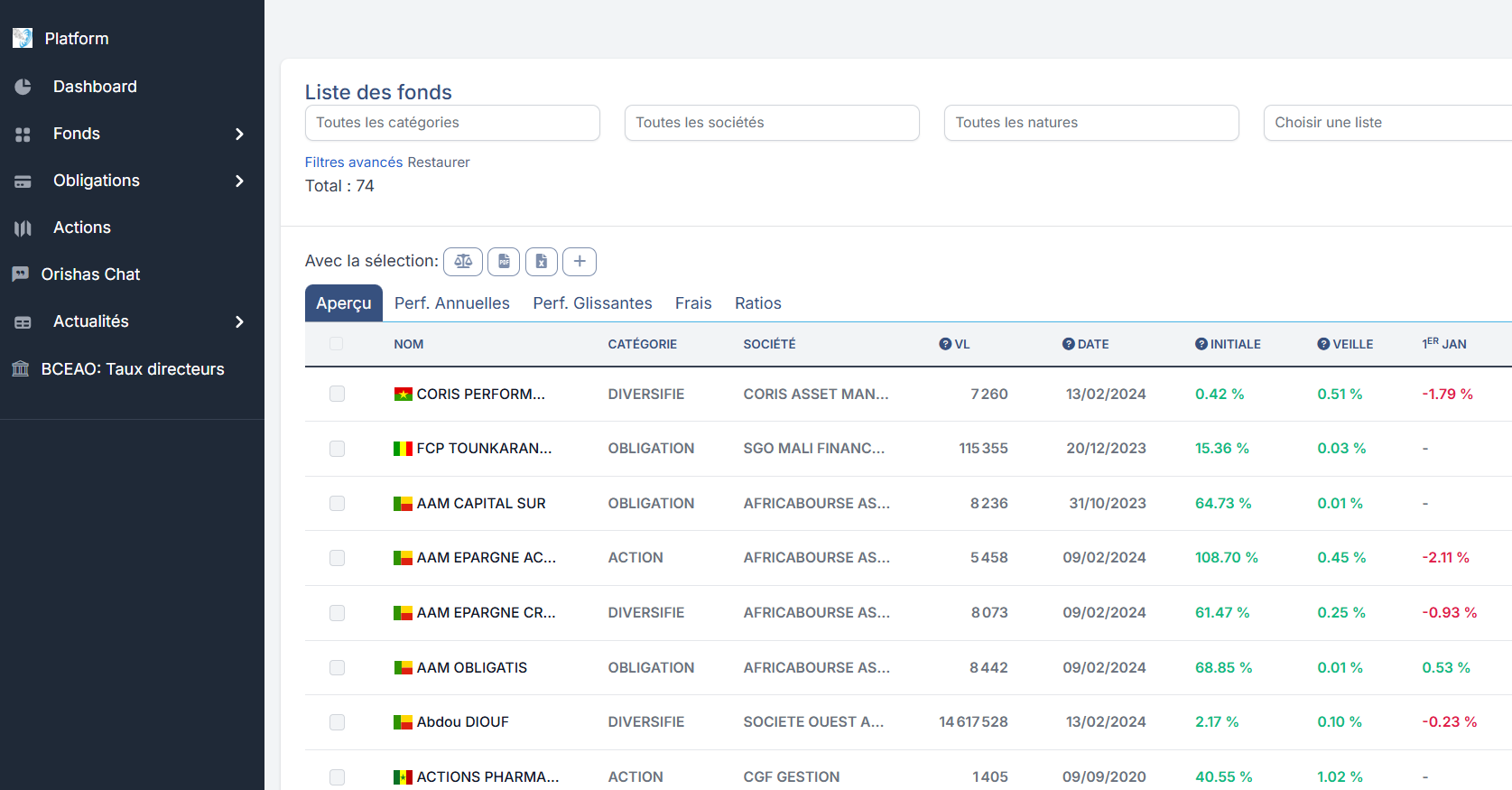
Task: Click VL value 14 617 528
Action: (973, 722)
